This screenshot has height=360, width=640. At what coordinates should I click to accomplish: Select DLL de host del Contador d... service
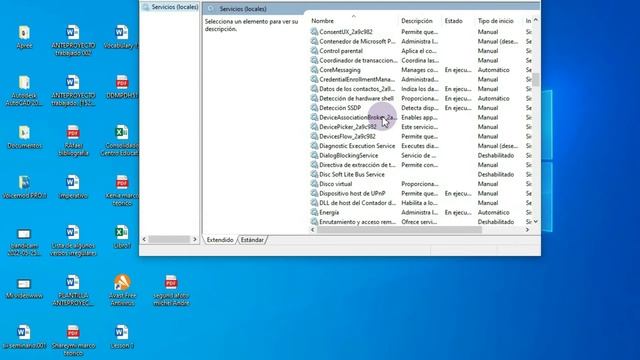[x=358, y=203]
